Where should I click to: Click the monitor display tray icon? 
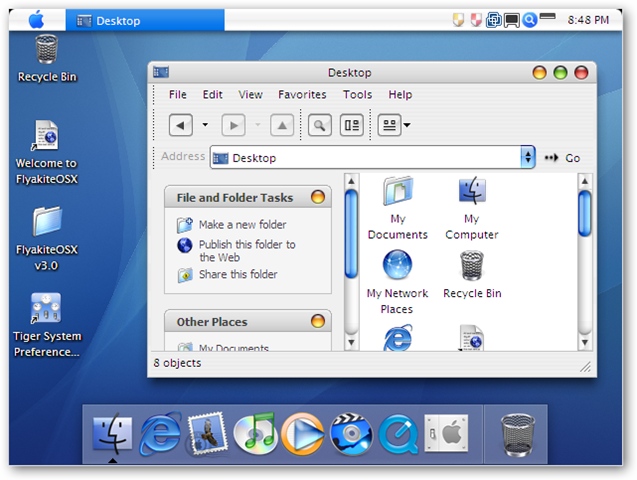(x=512, y=20)
